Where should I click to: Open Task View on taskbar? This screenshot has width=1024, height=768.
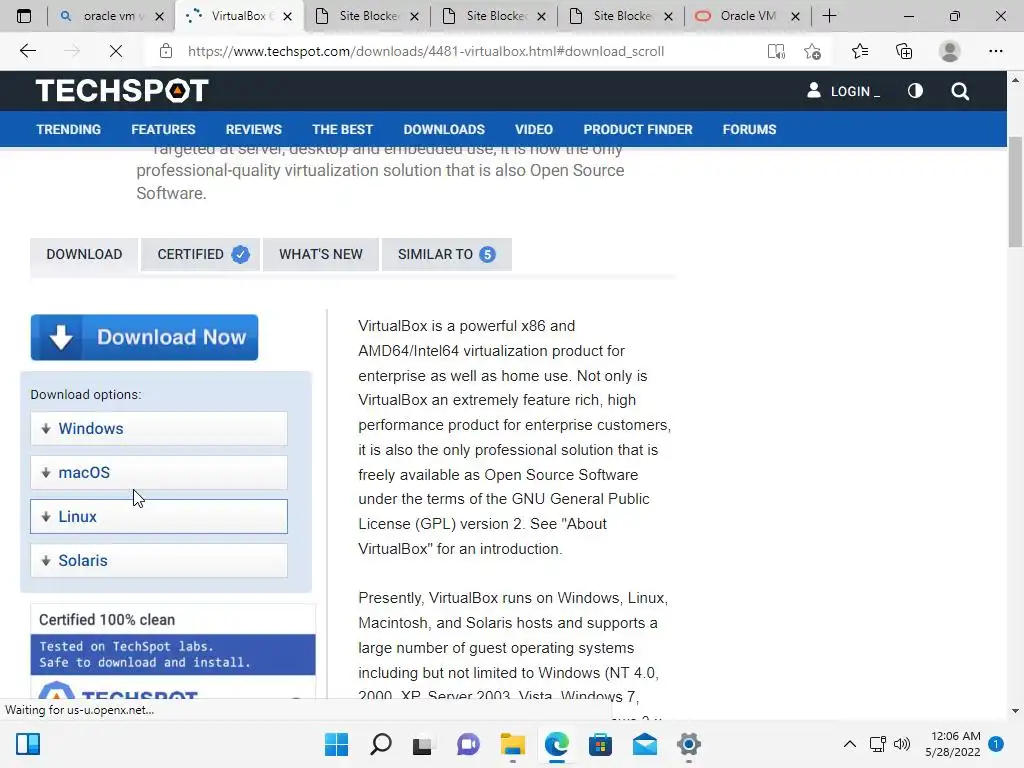[423, 744]
